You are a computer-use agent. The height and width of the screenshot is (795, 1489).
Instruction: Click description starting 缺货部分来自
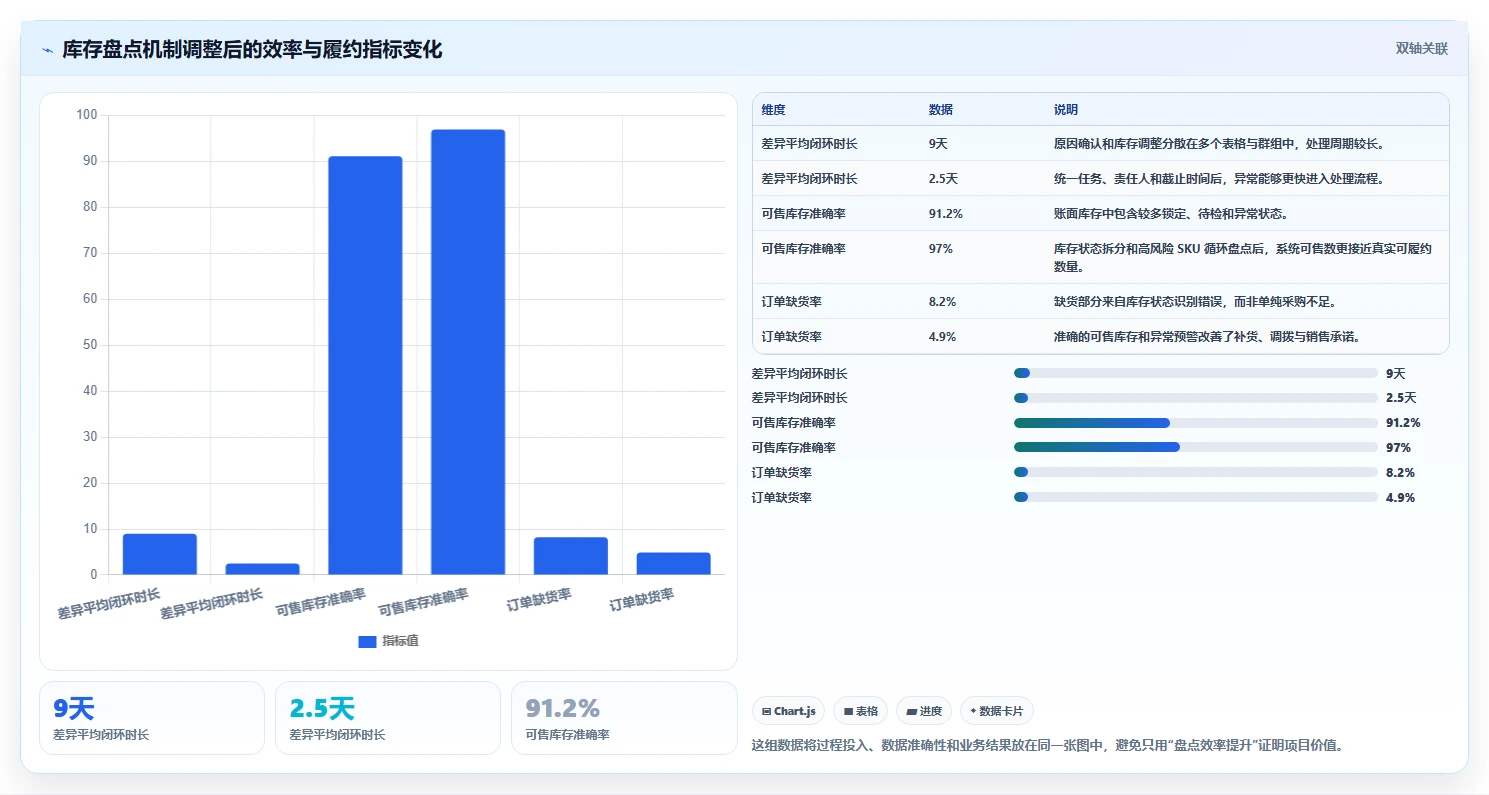click(x=1195, y=301)
